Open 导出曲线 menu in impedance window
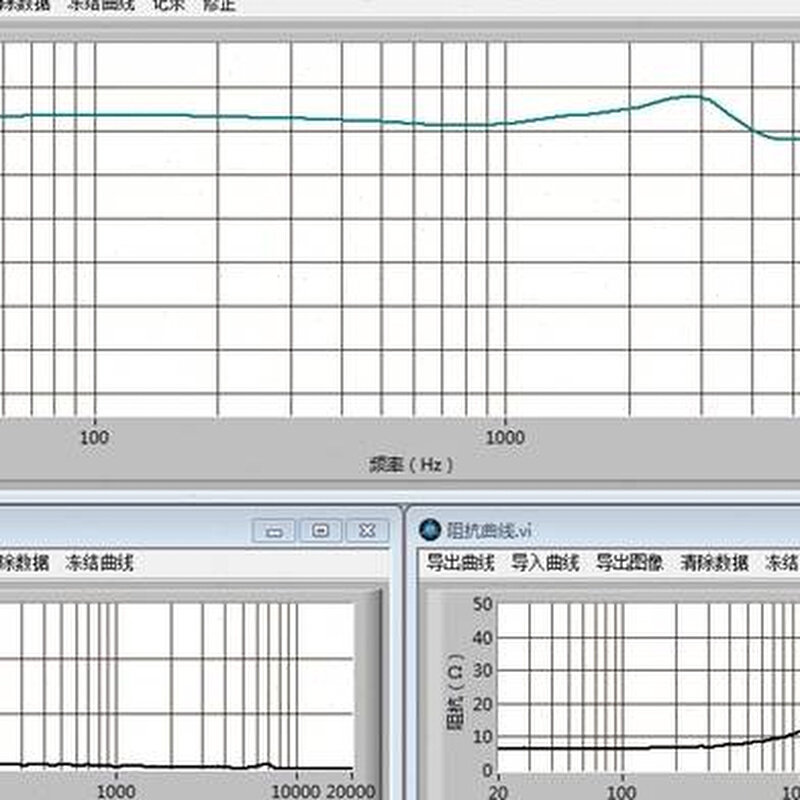The height and width of the screenshot is (800, 800). pos(460,563)
